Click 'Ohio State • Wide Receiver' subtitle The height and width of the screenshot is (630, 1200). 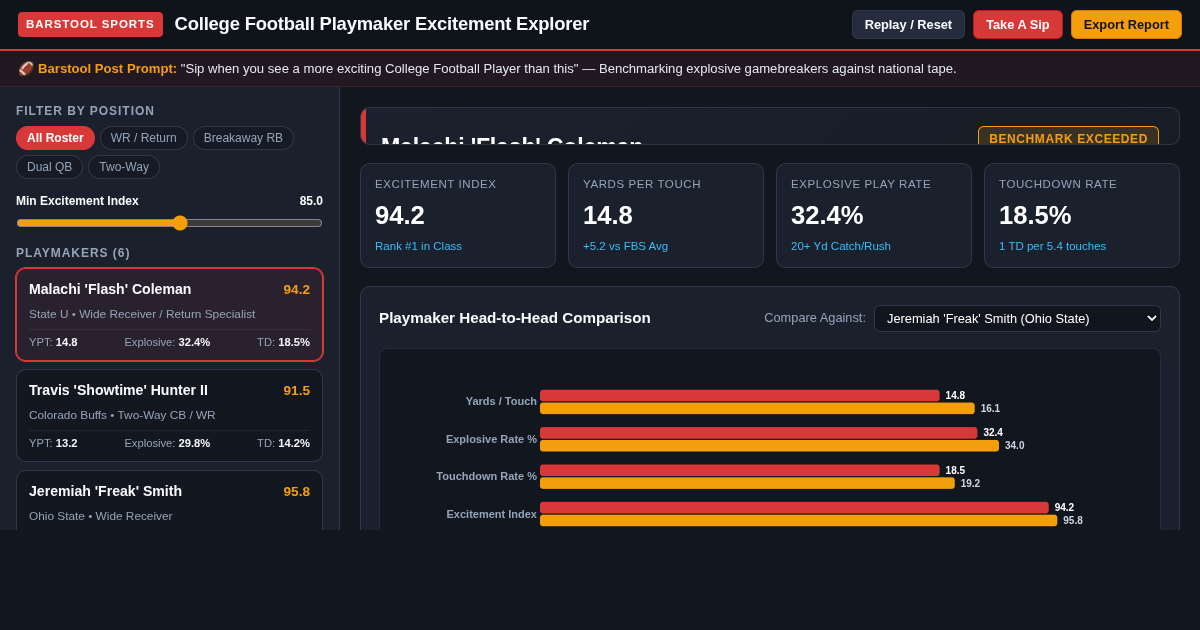pyautogui.click(x=100, y=516)
